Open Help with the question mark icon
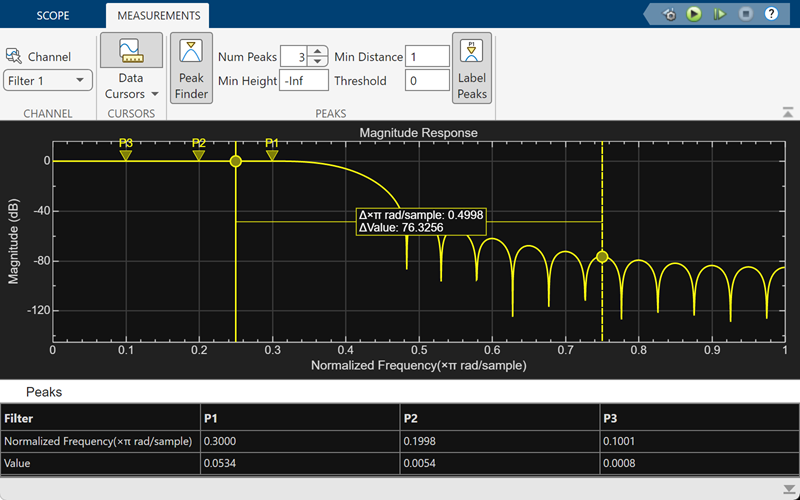The image size is (800, 500). [x=771, y=14]
